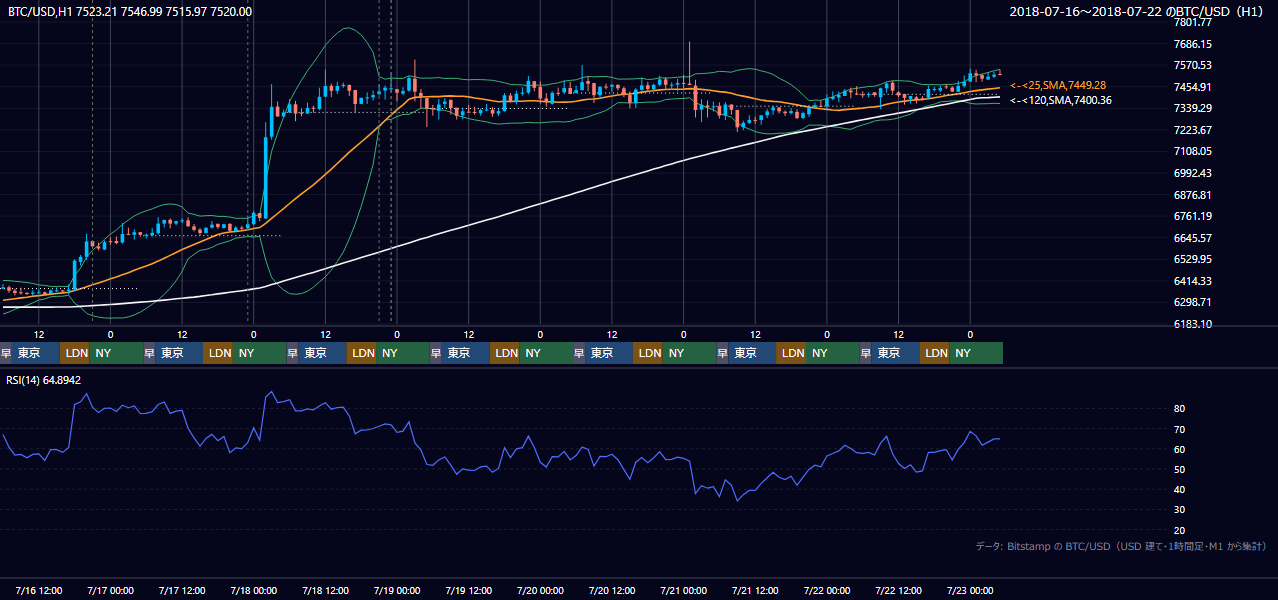
Task: Click price axis value 6761.19
Action: (1193, 216)
